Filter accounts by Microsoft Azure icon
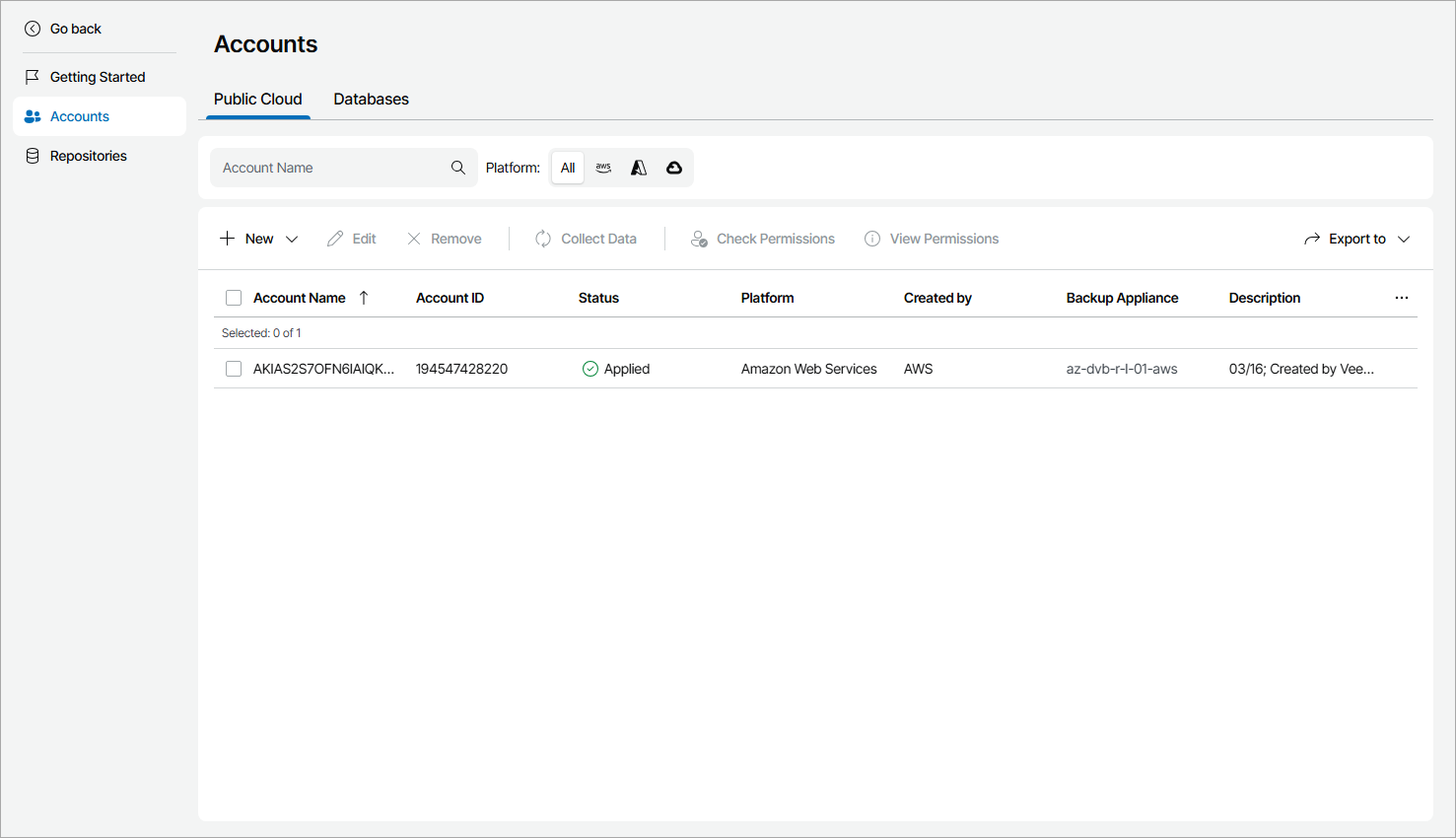Viewport: 1456px width, 838px height. 639,168
